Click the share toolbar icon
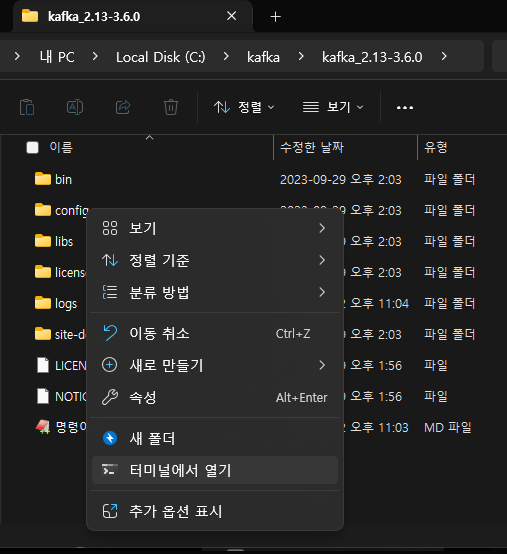Image resolution: width=507 pixels, height=554 pixels. click(123, 107)
